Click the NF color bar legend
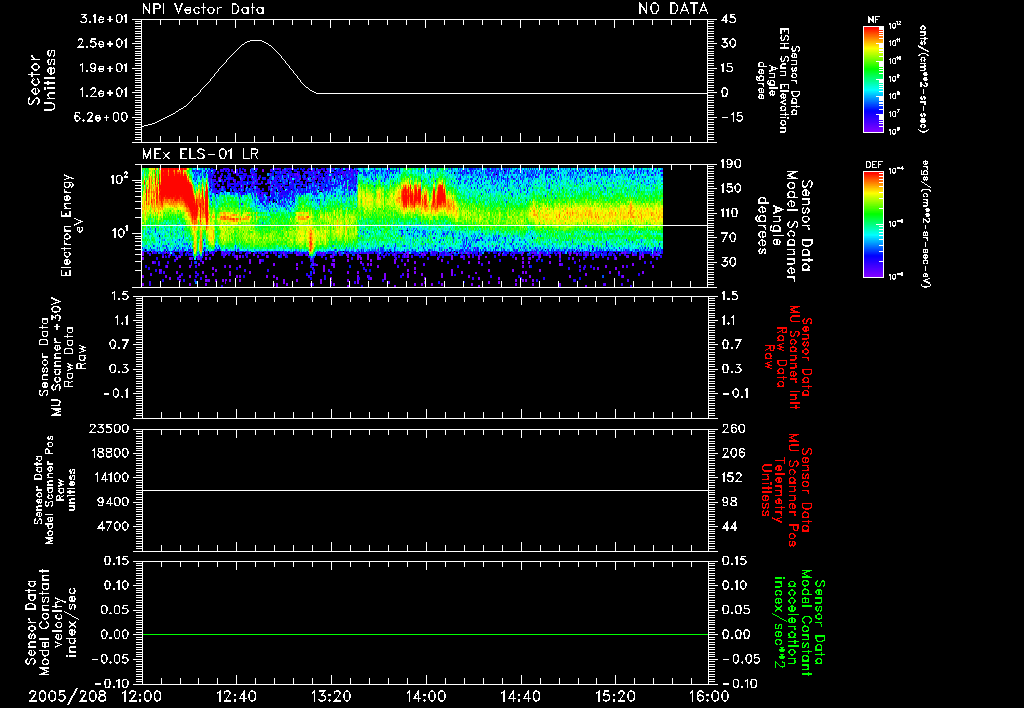The width and height of the screenshot is (1024, 708). pos(873,79)
